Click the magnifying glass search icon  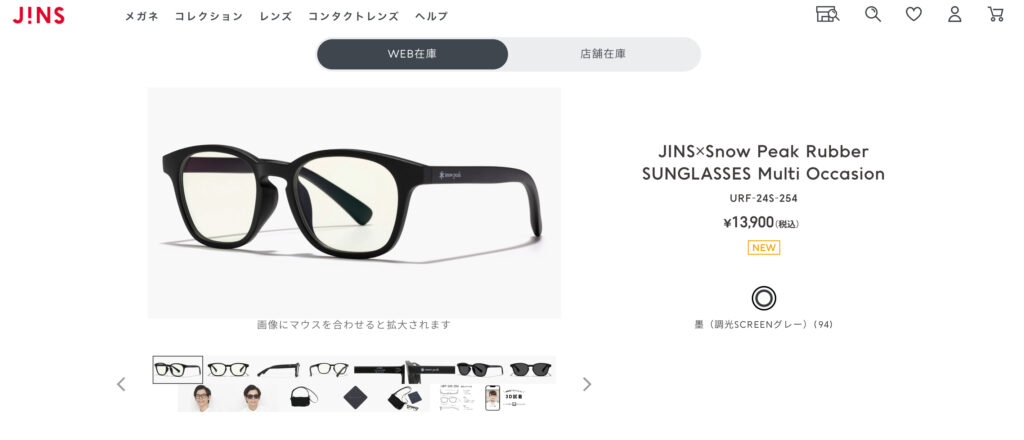pyautogui.click(x=872, y=14)
